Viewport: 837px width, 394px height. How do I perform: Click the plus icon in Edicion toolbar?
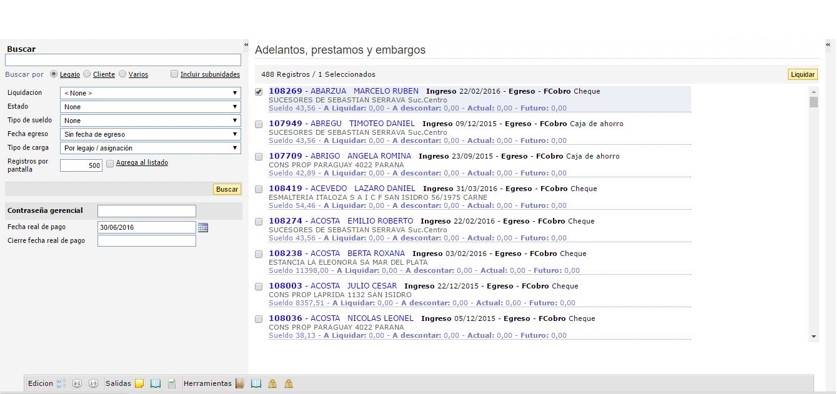77,383
